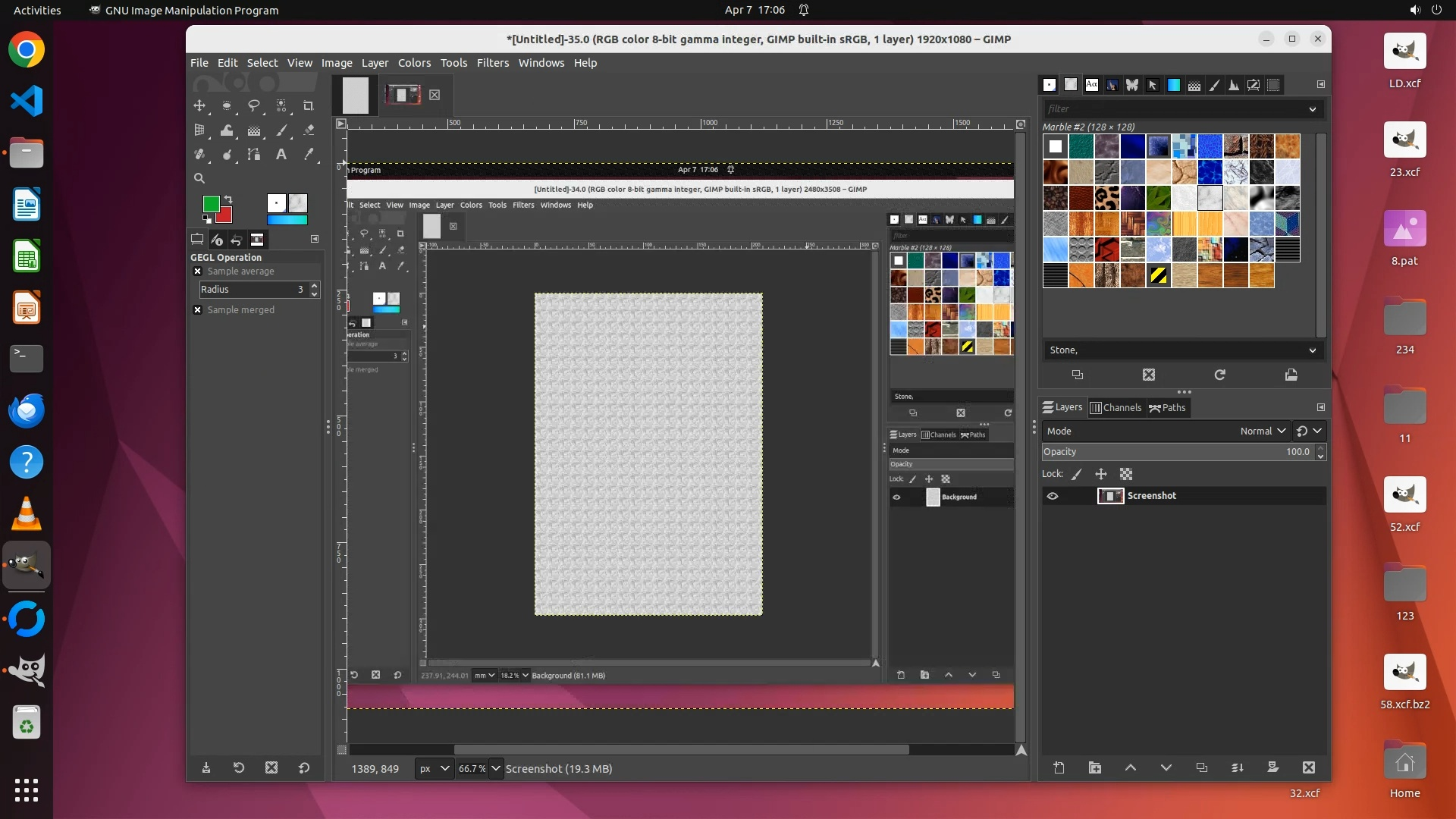Select the Color Picker eyedropper tool
This screenshot has height=819, width=1456.
(x=309, y=154)
